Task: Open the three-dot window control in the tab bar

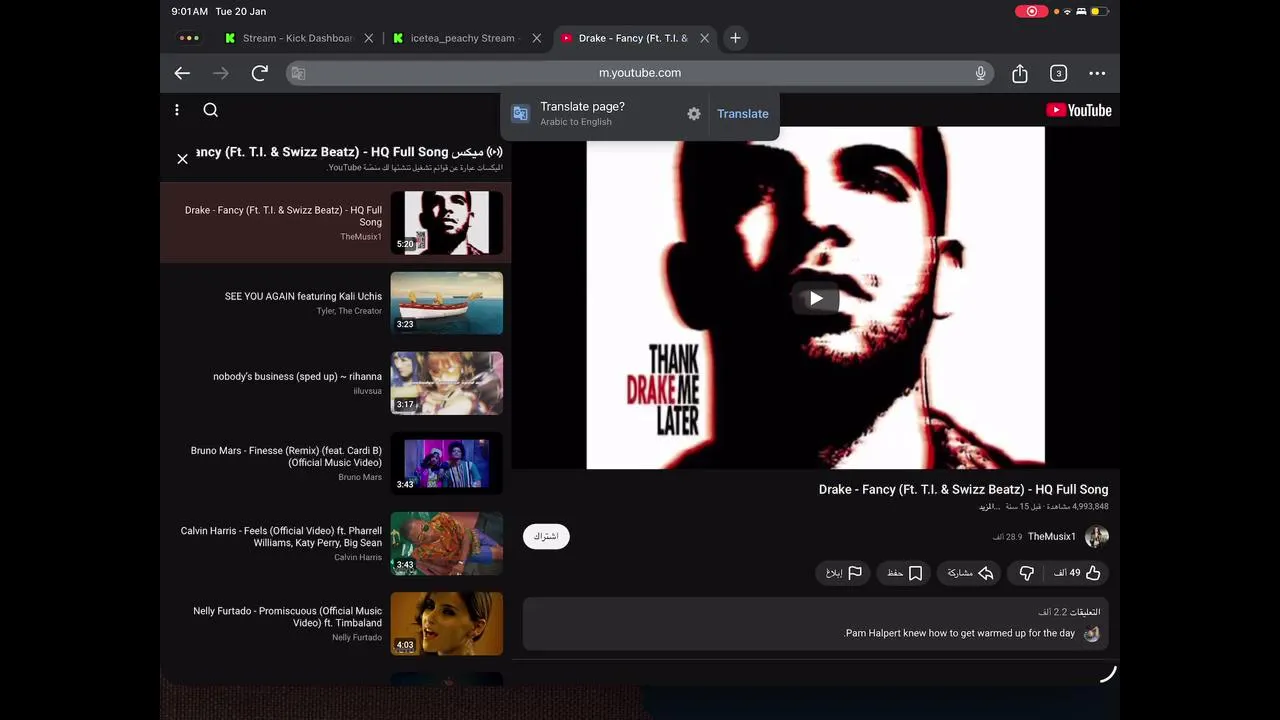Action: point(188,38)
